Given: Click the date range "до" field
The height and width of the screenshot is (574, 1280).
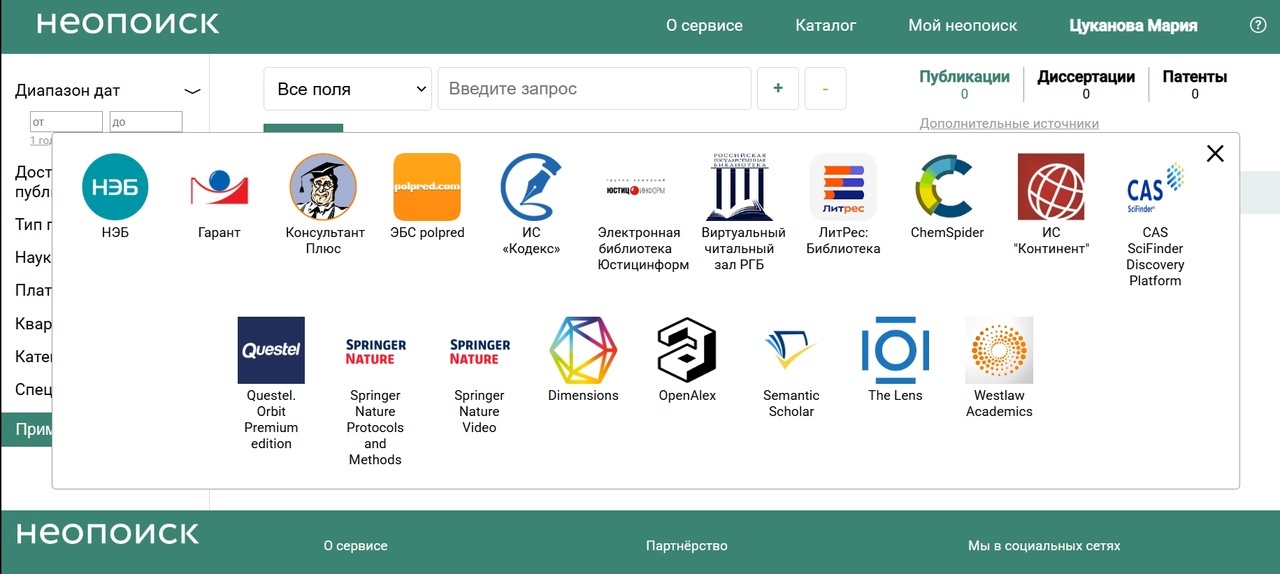Looking at the screenshot, I should 146,122.
